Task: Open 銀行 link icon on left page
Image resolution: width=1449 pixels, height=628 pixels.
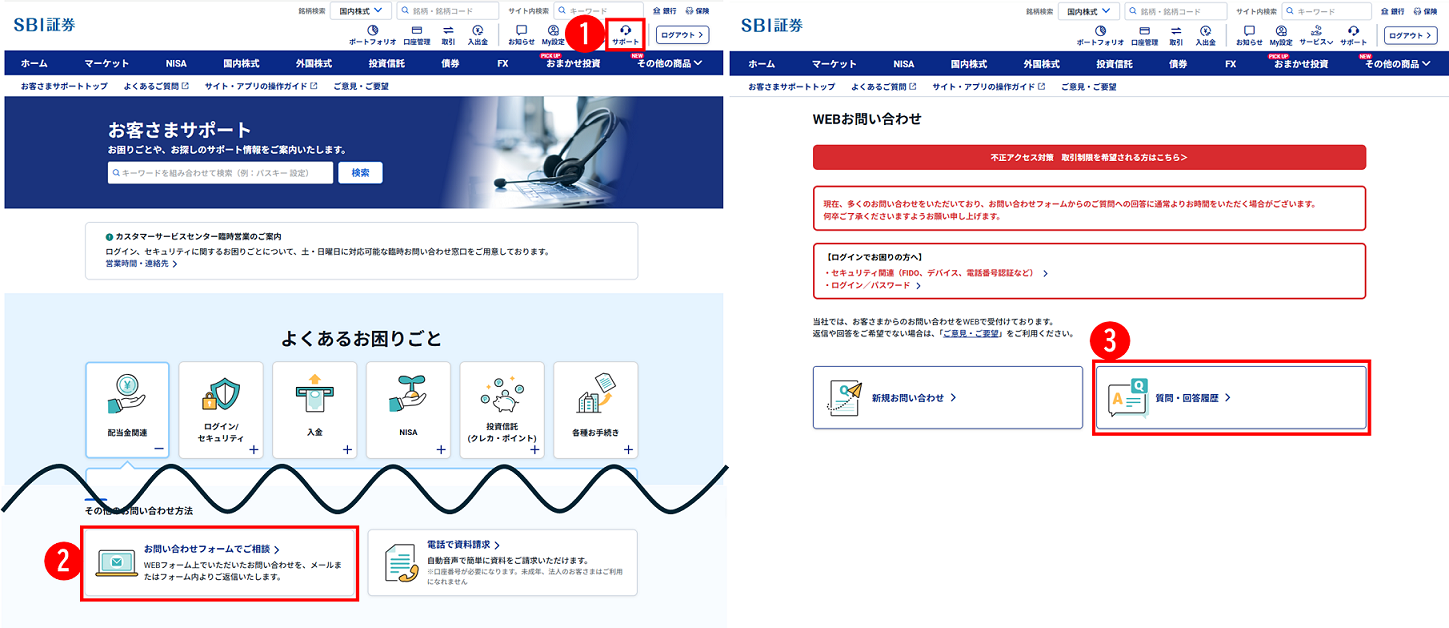Action: pyautogui.click(x=664, y=11)
